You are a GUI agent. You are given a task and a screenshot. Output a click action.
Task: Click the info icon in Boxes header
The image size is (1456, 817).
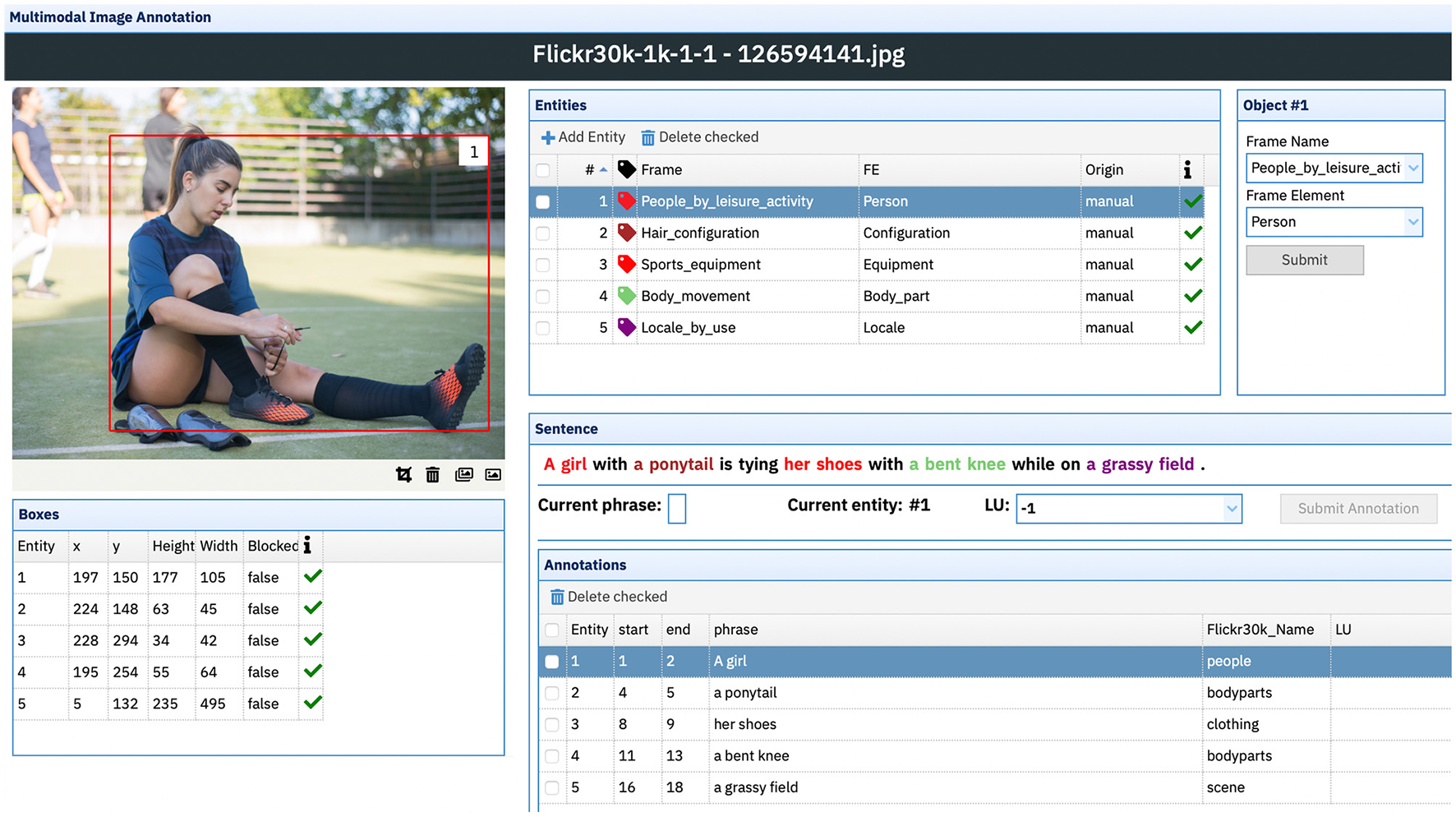click(x=307, y=545)
